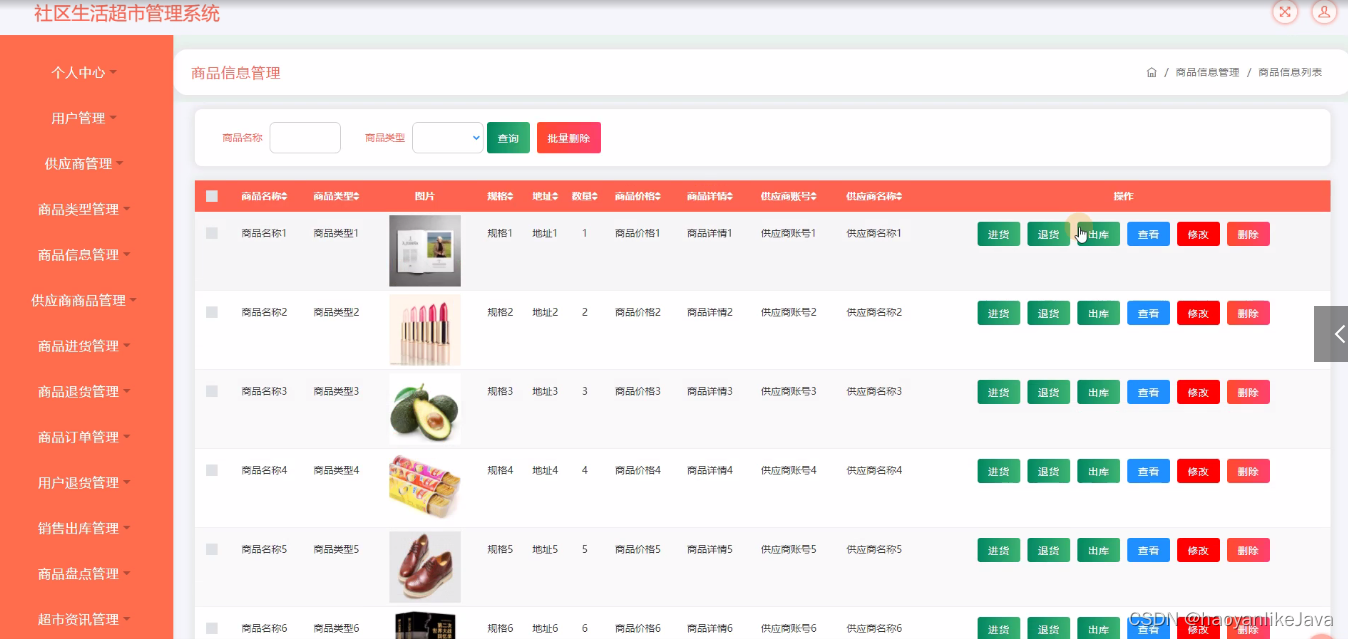Image resolution: width=1348 pixels, height=639 pixels.
Task: Check the row checkbox for 商品名称1
Action: pyautogui.click(x=211, y=233)
